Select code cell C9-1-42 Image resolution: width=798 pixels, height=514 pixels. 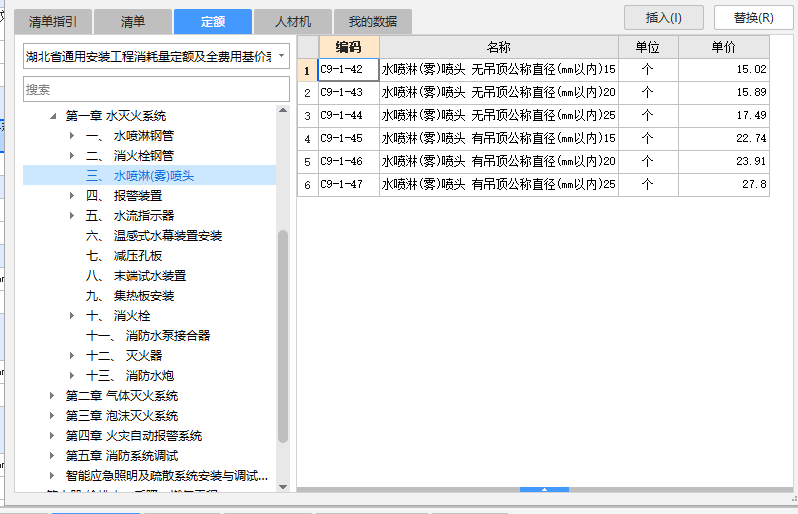coord(349,70)
